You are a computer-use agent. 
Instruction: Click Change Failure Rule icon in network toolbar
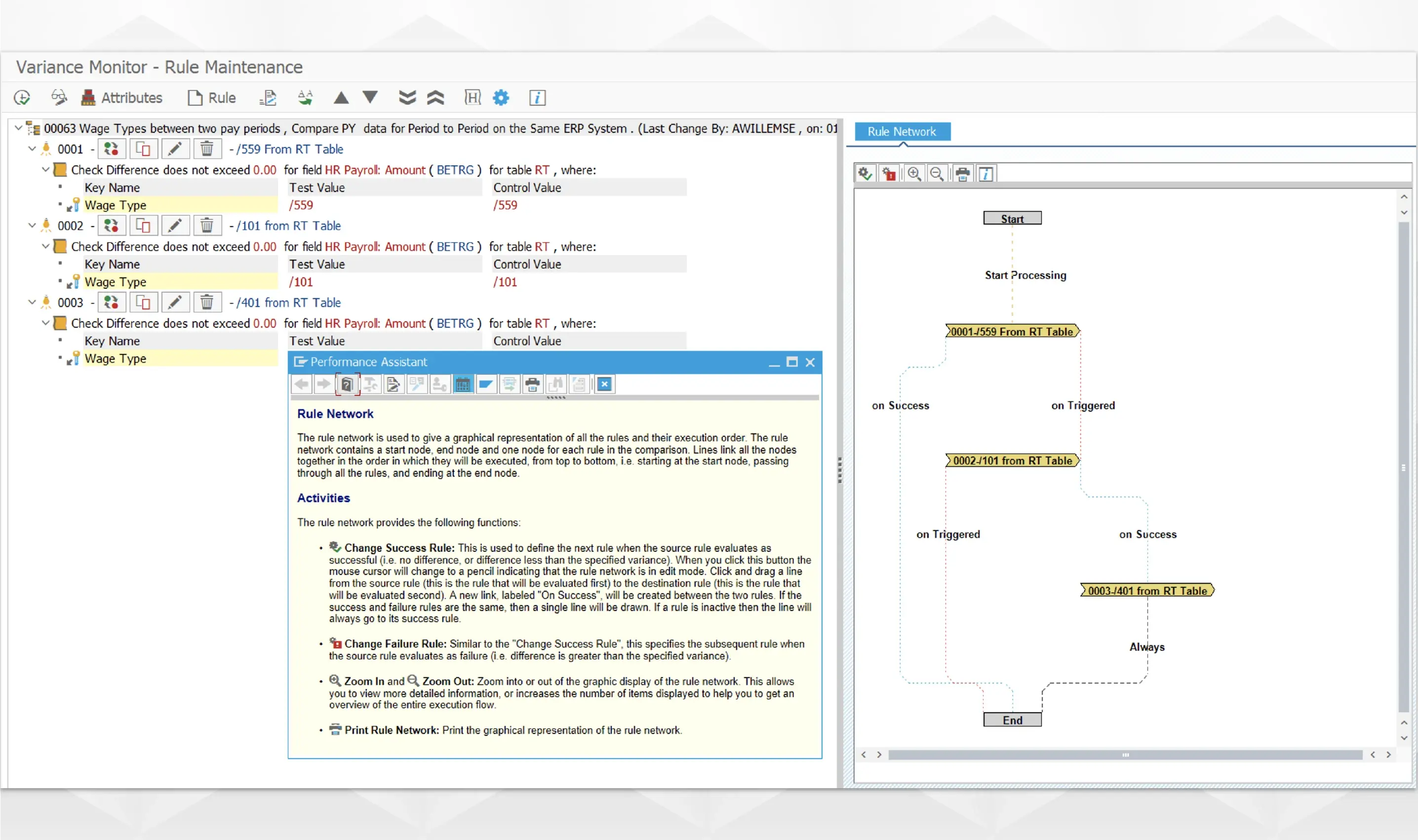889,174
